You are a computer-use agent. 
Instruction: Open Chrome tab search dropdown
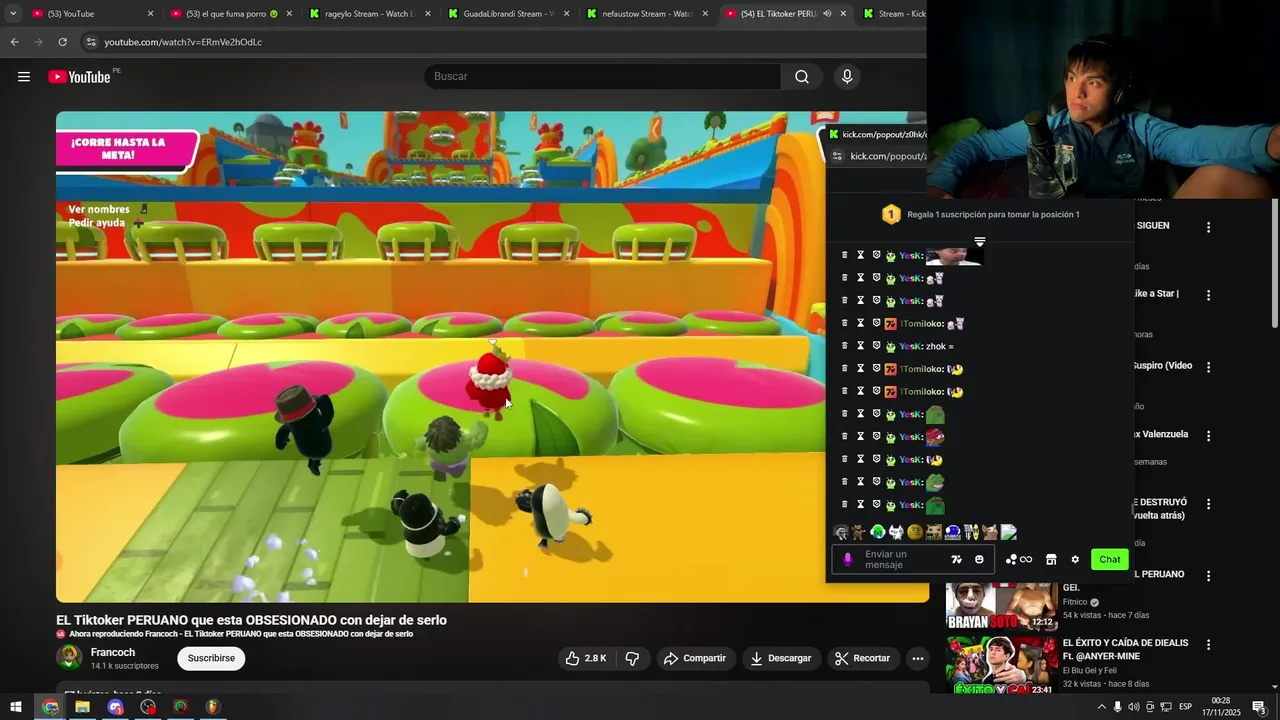(x=13, y=14)
